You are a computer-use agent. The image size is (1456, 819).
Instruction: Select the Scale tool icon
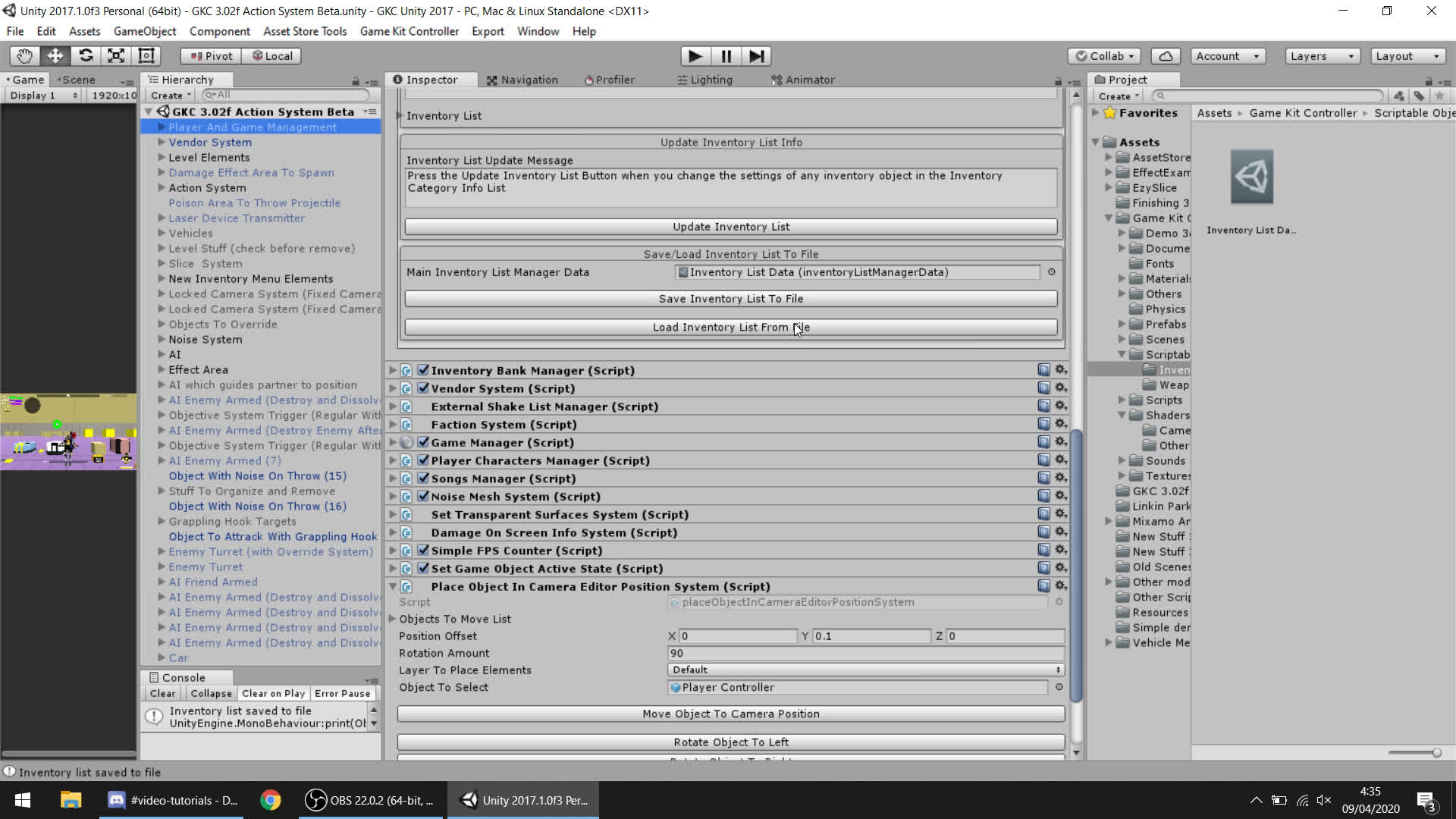[116, 56]
